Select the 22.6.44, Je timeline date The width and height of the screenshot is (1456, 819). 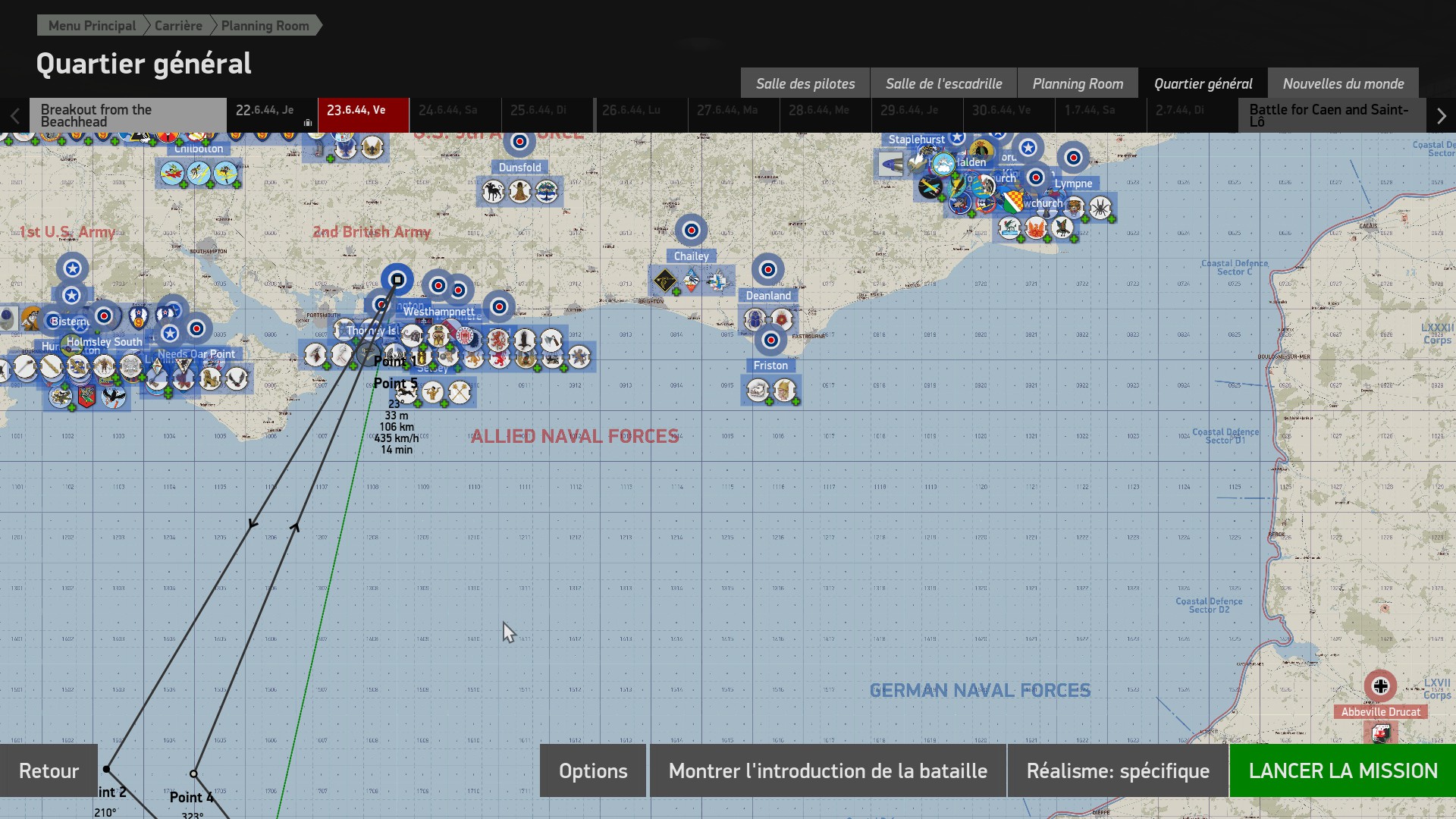(x=271, y=115)
